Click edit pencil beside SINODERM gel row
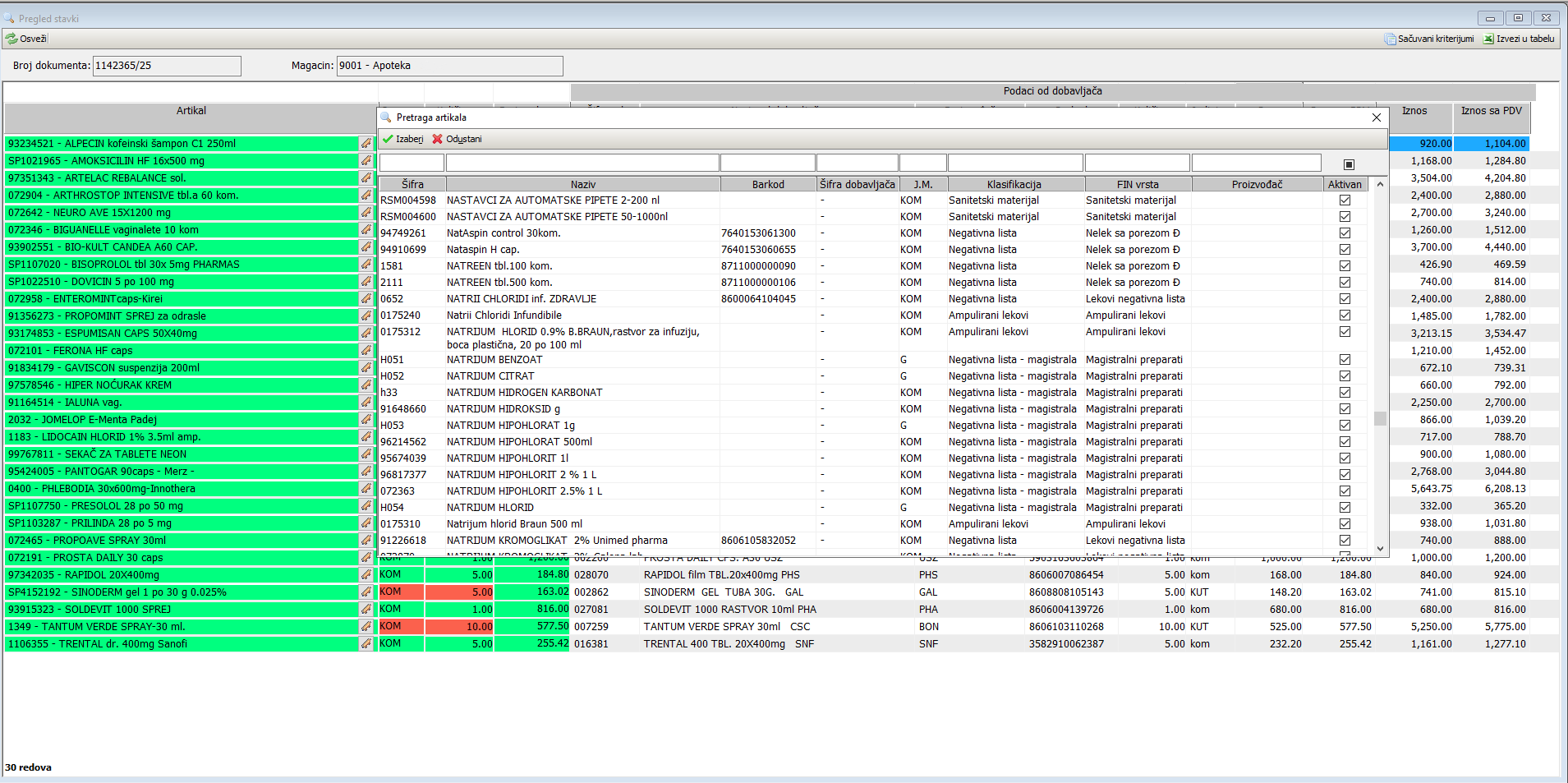 click(x=366, y=592)
